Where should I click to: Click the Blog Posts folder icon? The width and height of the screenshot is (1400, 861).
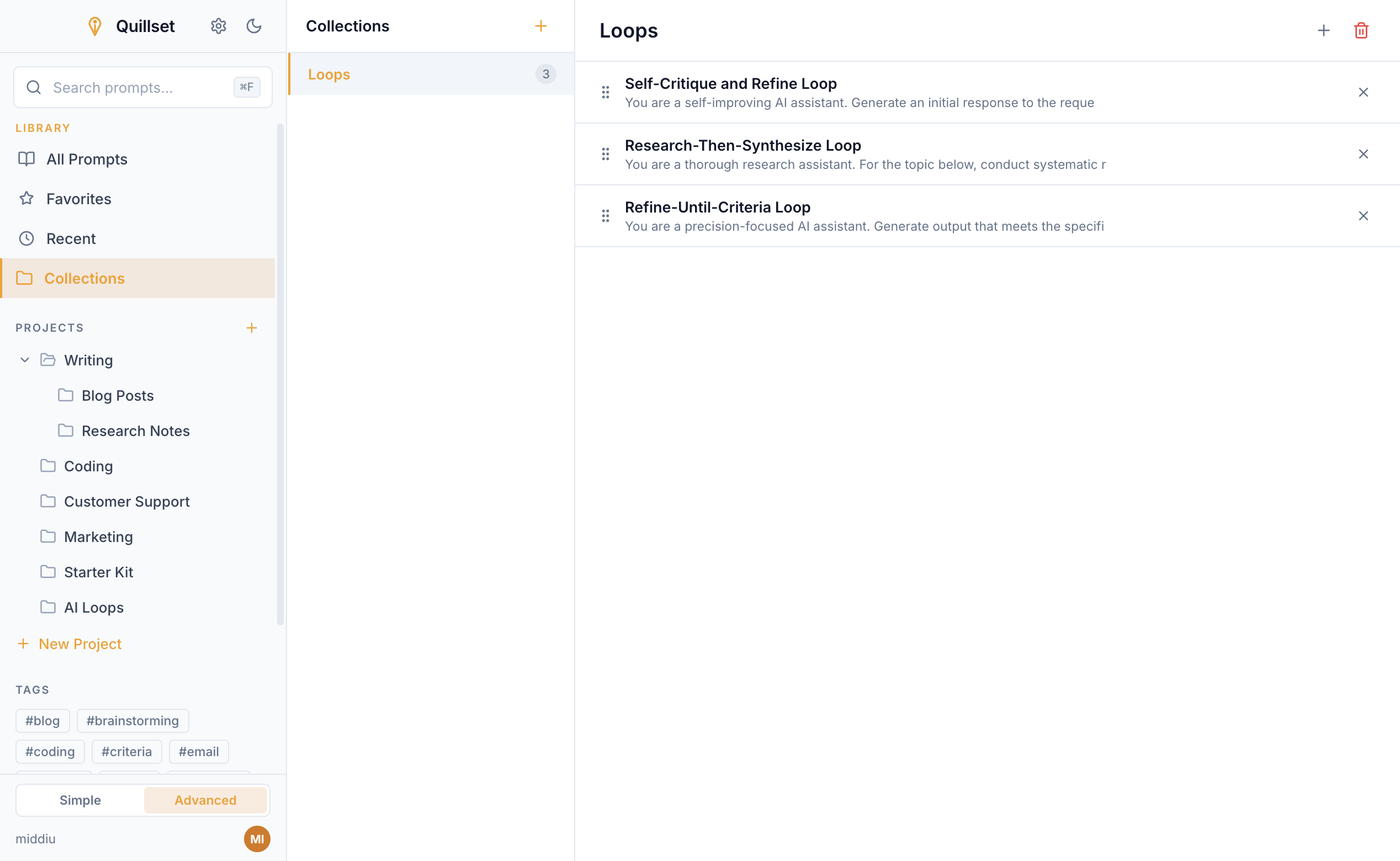[x=66, y=395]
